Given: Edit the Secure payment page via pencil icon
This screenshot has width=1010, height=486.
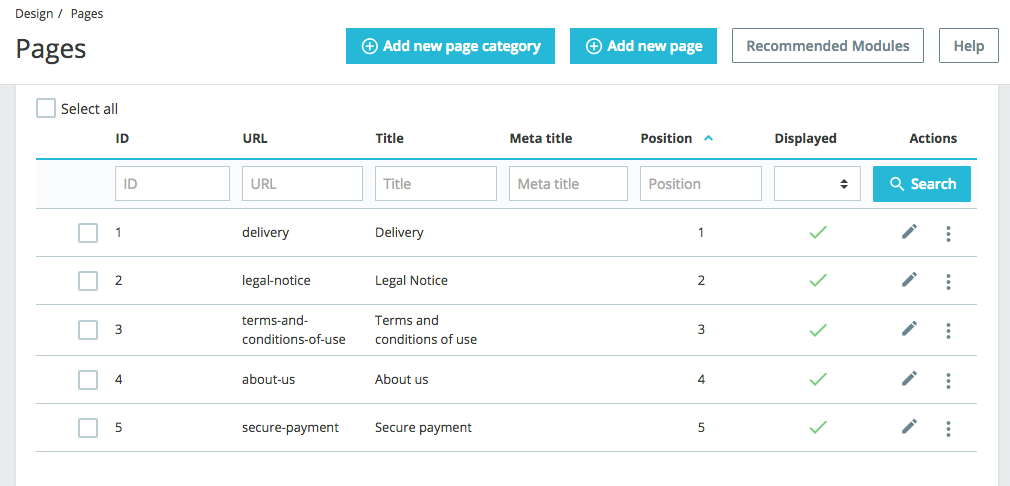Looking at the screenshot, I should tap(909, 427).
